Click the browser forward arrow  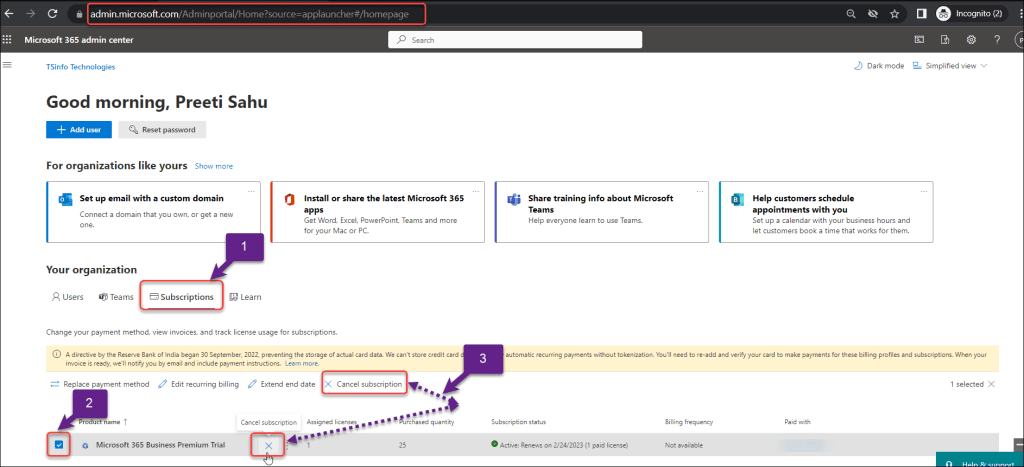click(31, 13)
